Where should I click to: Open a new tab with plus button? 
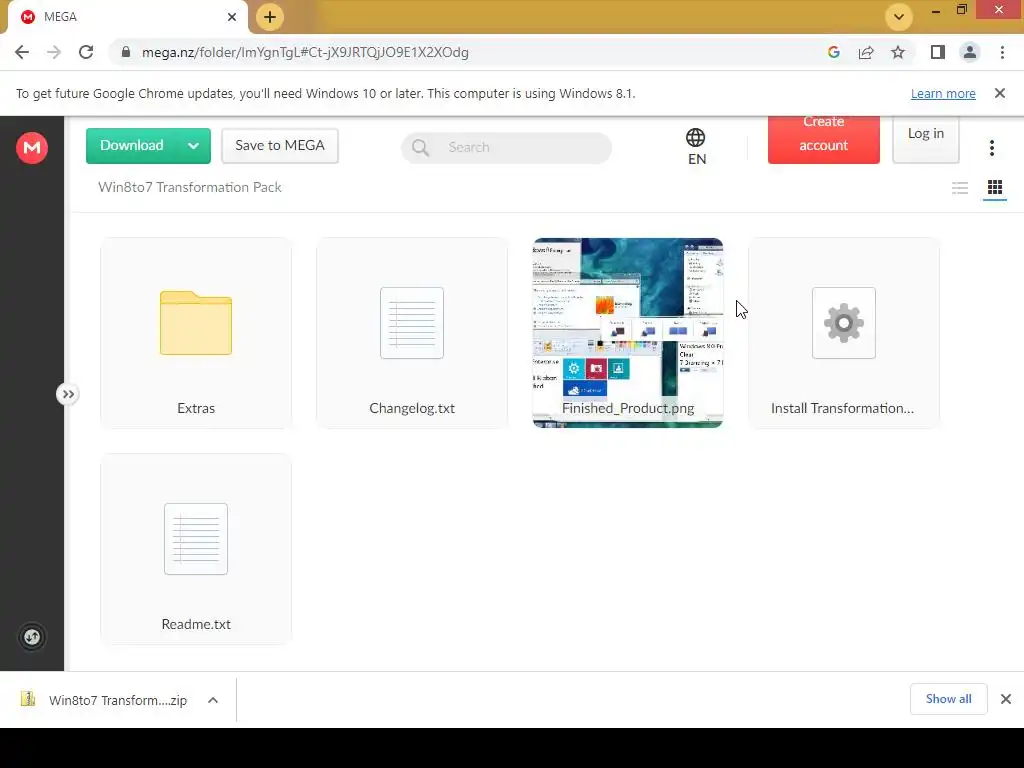point(270,17)
